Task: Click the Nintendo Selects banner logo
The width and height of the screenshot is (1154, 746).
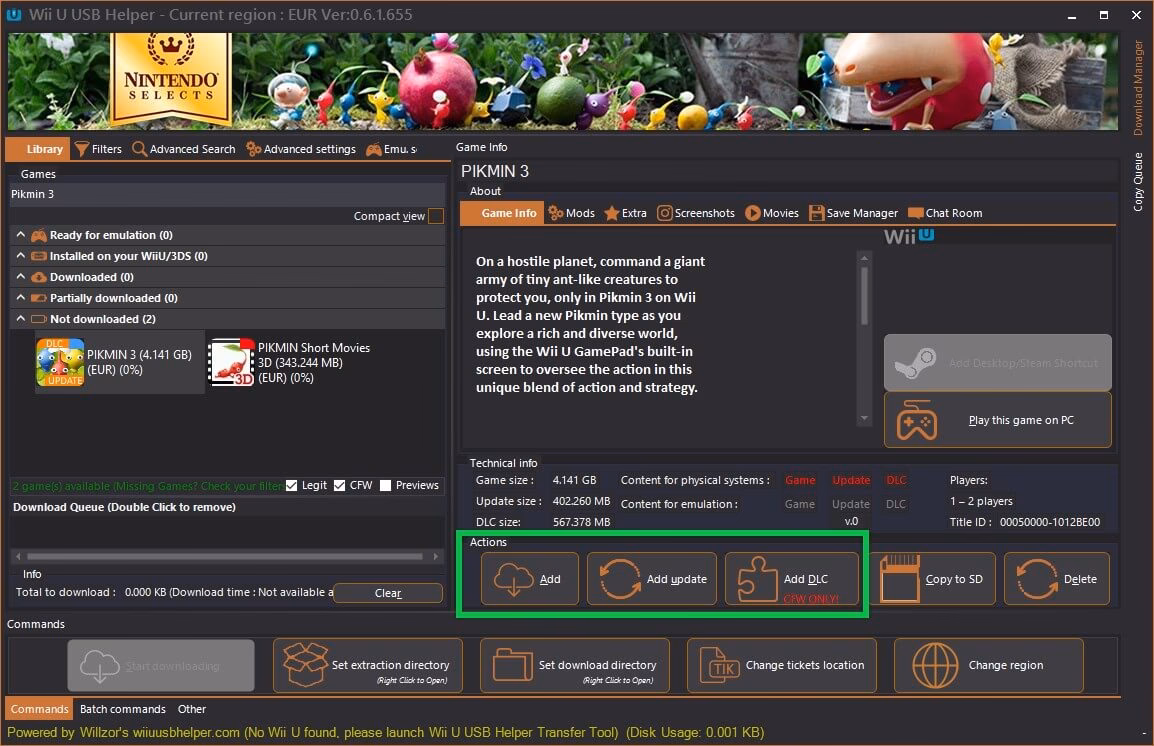Action: (x=171, y=77)
